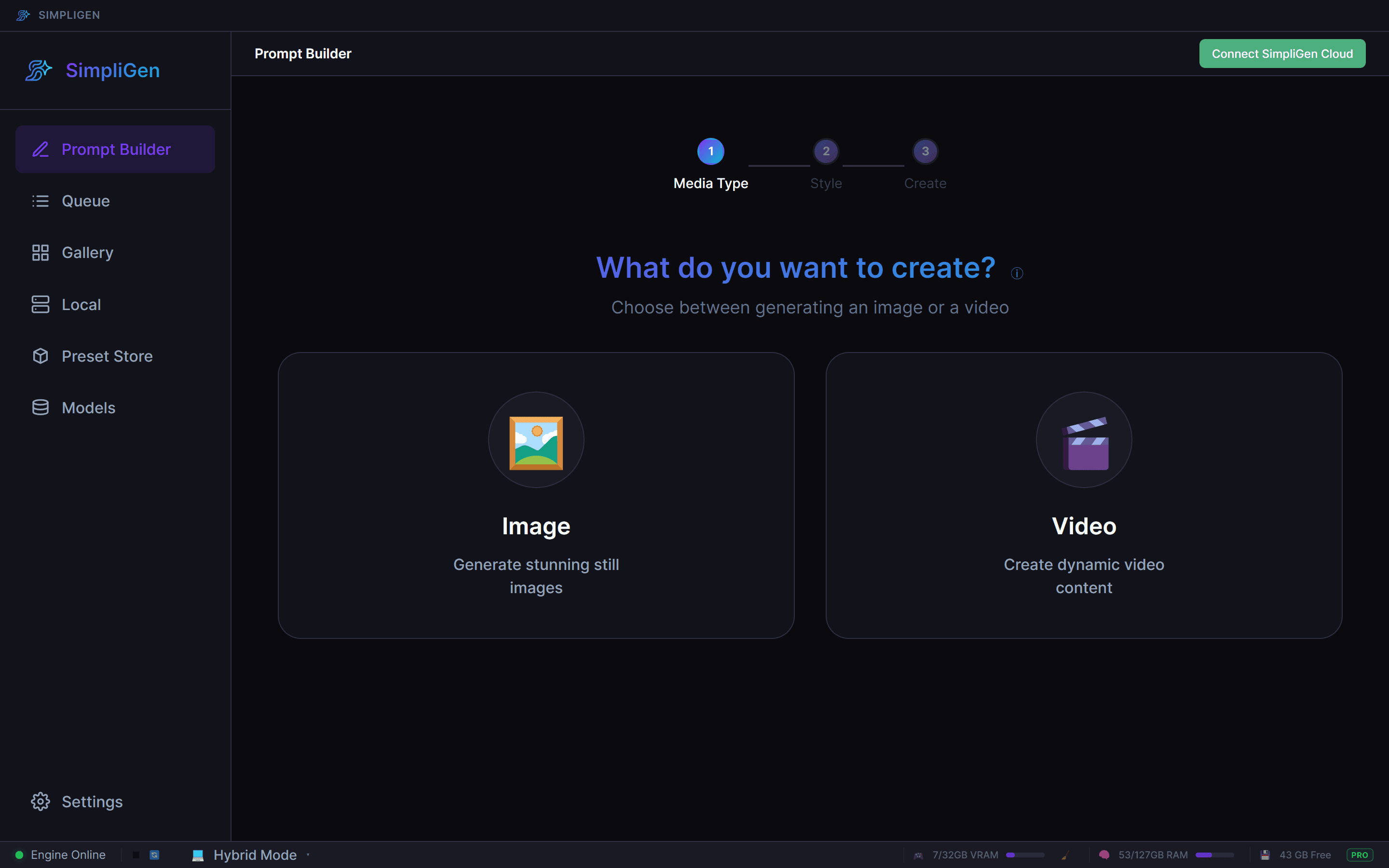This screenshot has width=1389, height=868.
Task: Choose the Image card title
Action: point(536,526)
